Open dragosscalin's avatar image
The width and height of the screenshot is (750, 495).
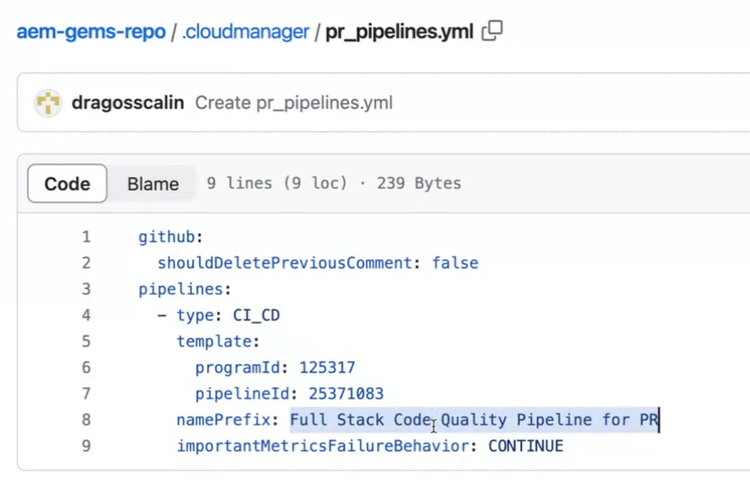[x=48, y=103]
